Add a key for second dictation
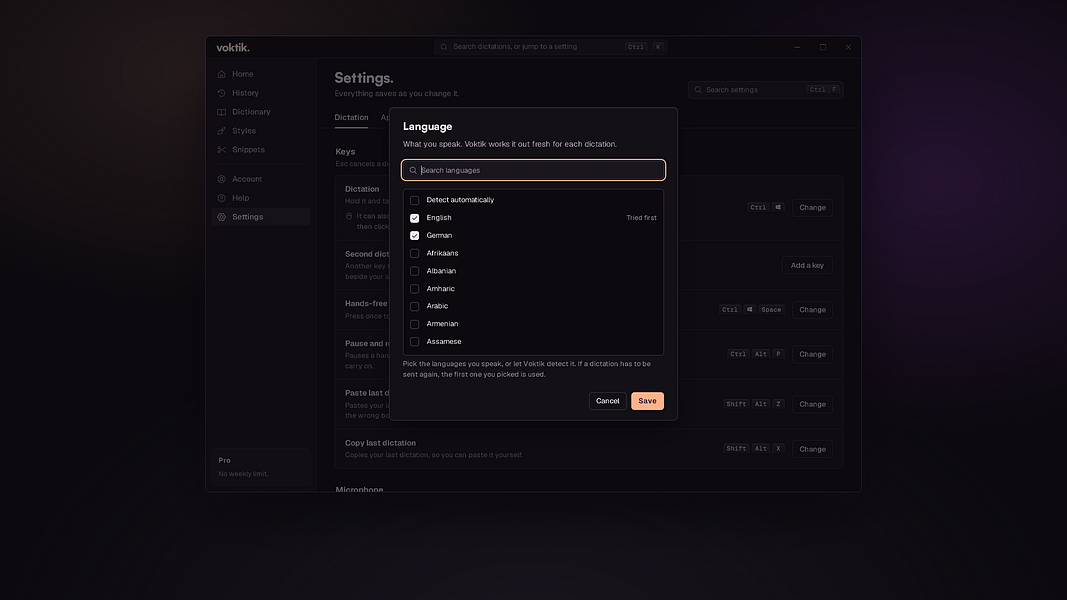The image size is (1067, 600). pos(807,265)
